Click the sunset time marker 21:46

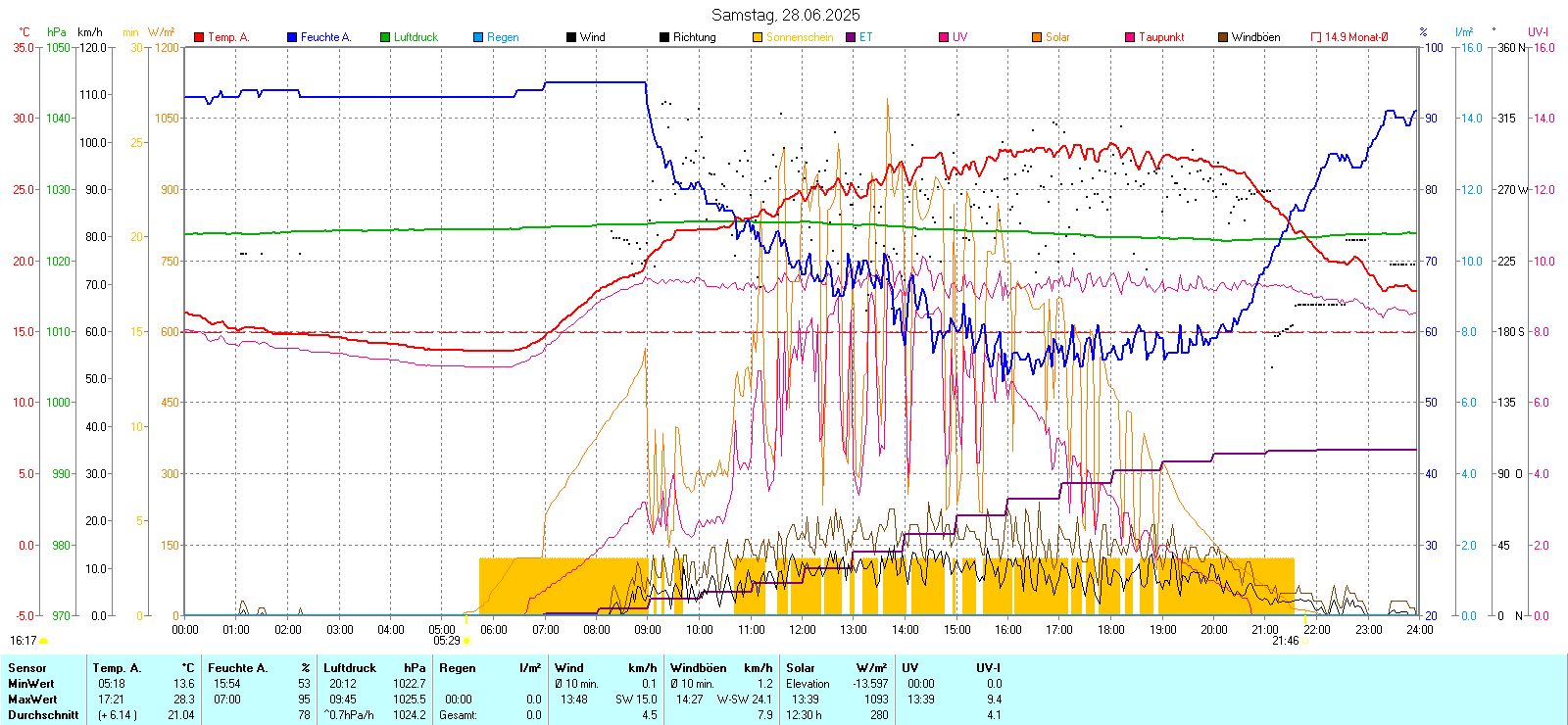click(1285, 641)
